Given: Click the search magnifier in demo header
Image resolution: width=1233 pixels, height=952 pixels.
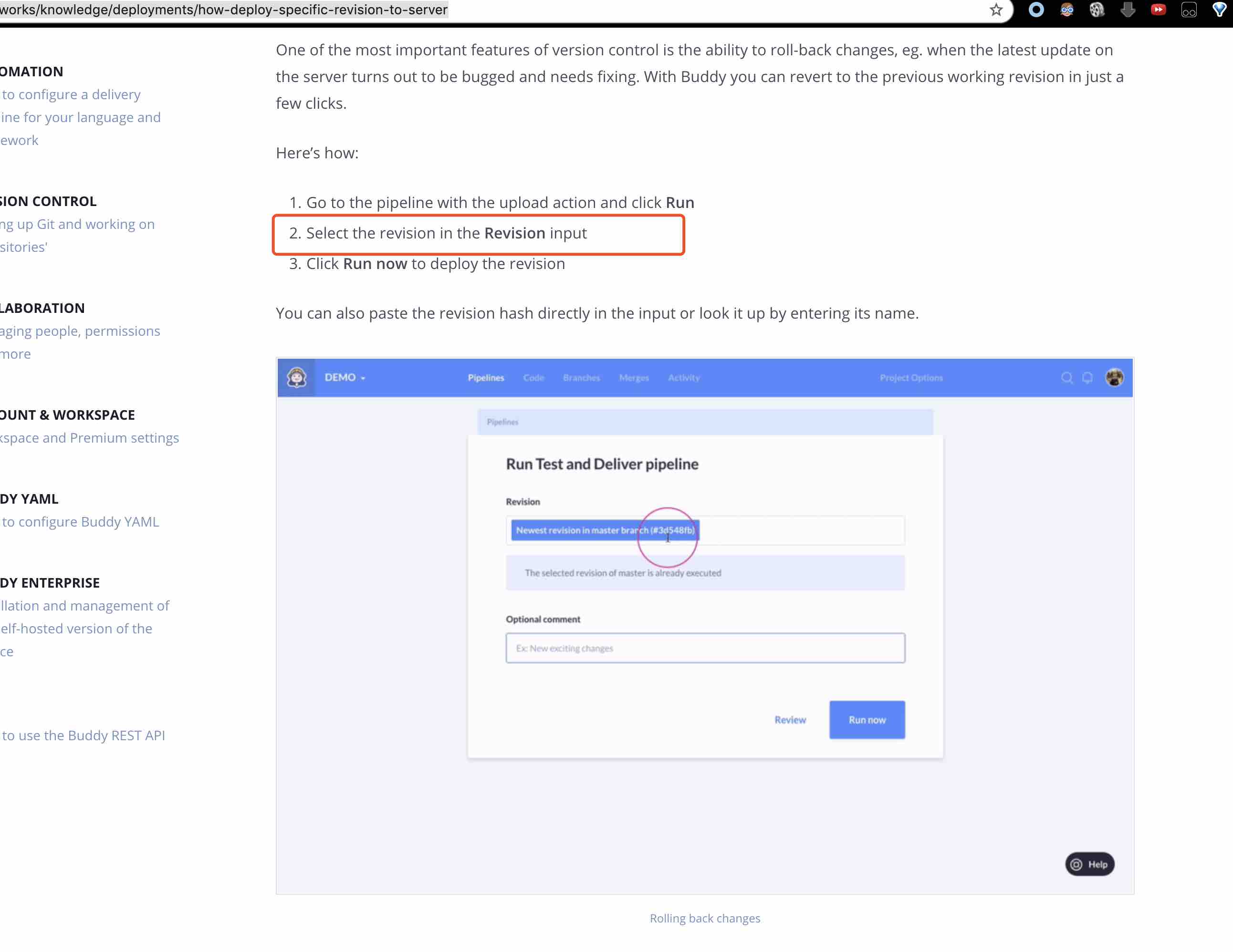Looking at the screenshot, I should tap(1066, 378).
